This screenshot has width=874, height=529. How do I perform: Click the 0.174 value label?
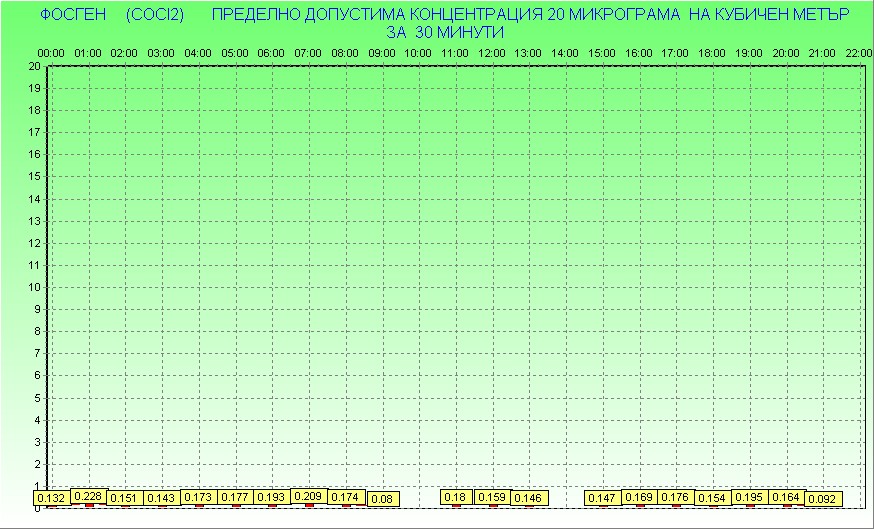coord(346,497)
